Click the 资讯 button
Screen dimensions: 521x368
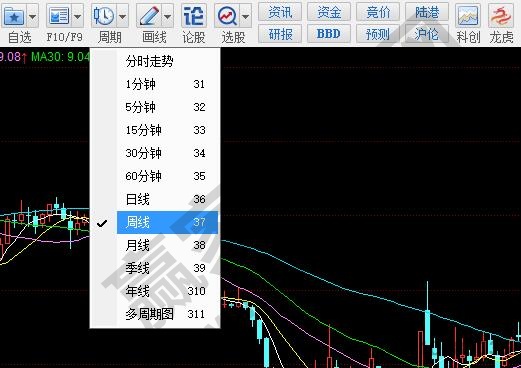(280, 12)
